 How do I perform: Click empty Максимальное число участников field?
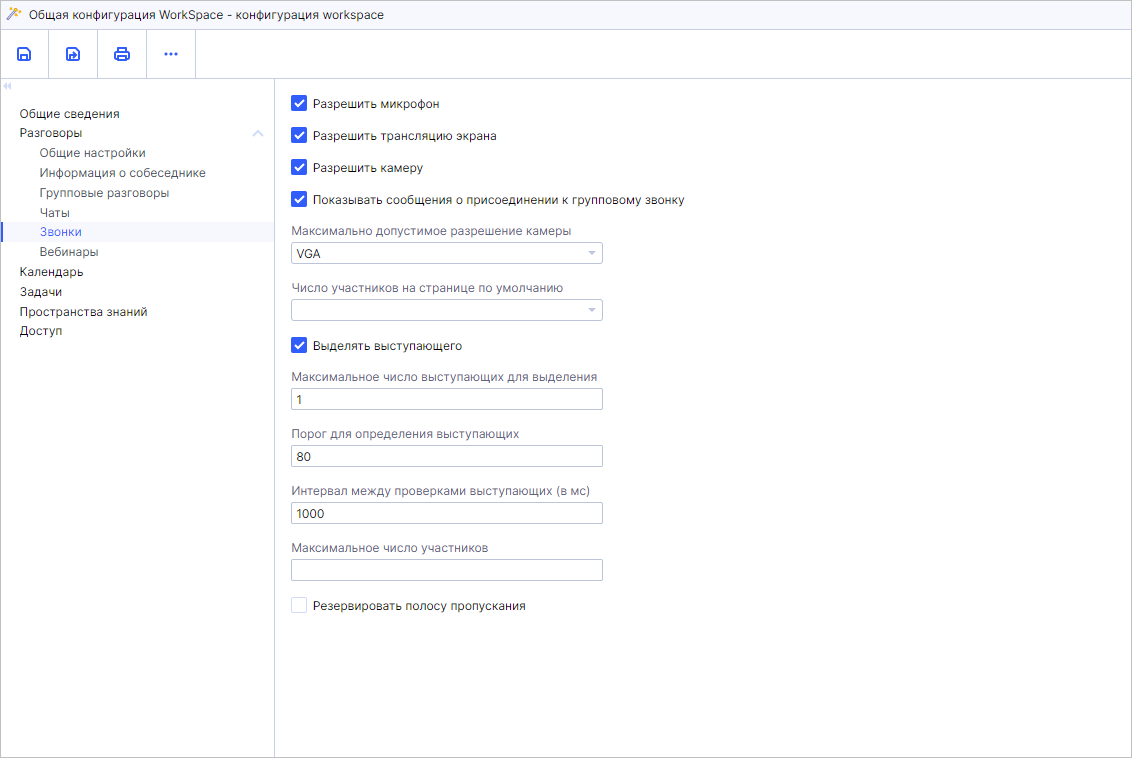447,570
